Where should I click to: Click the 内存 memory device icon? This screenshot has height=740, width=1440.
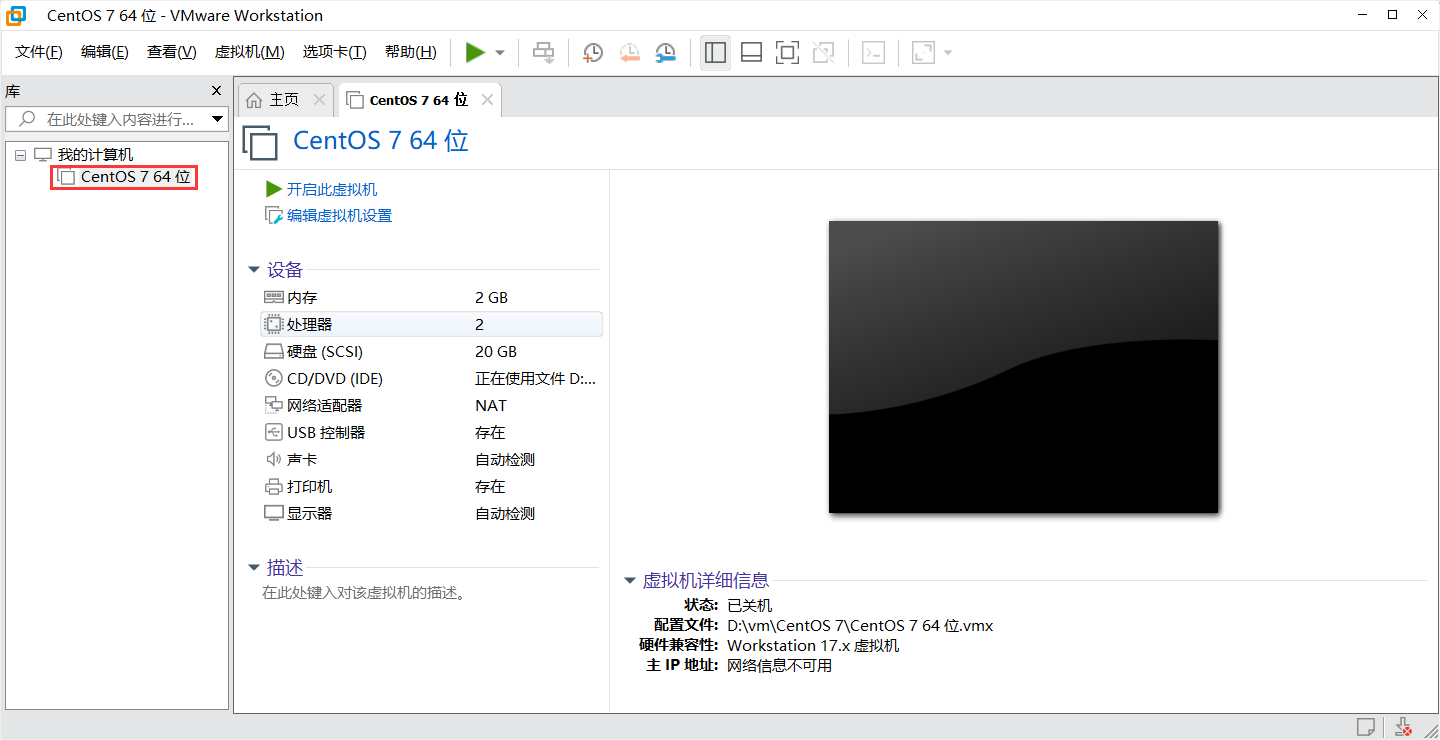coord(274,297)
